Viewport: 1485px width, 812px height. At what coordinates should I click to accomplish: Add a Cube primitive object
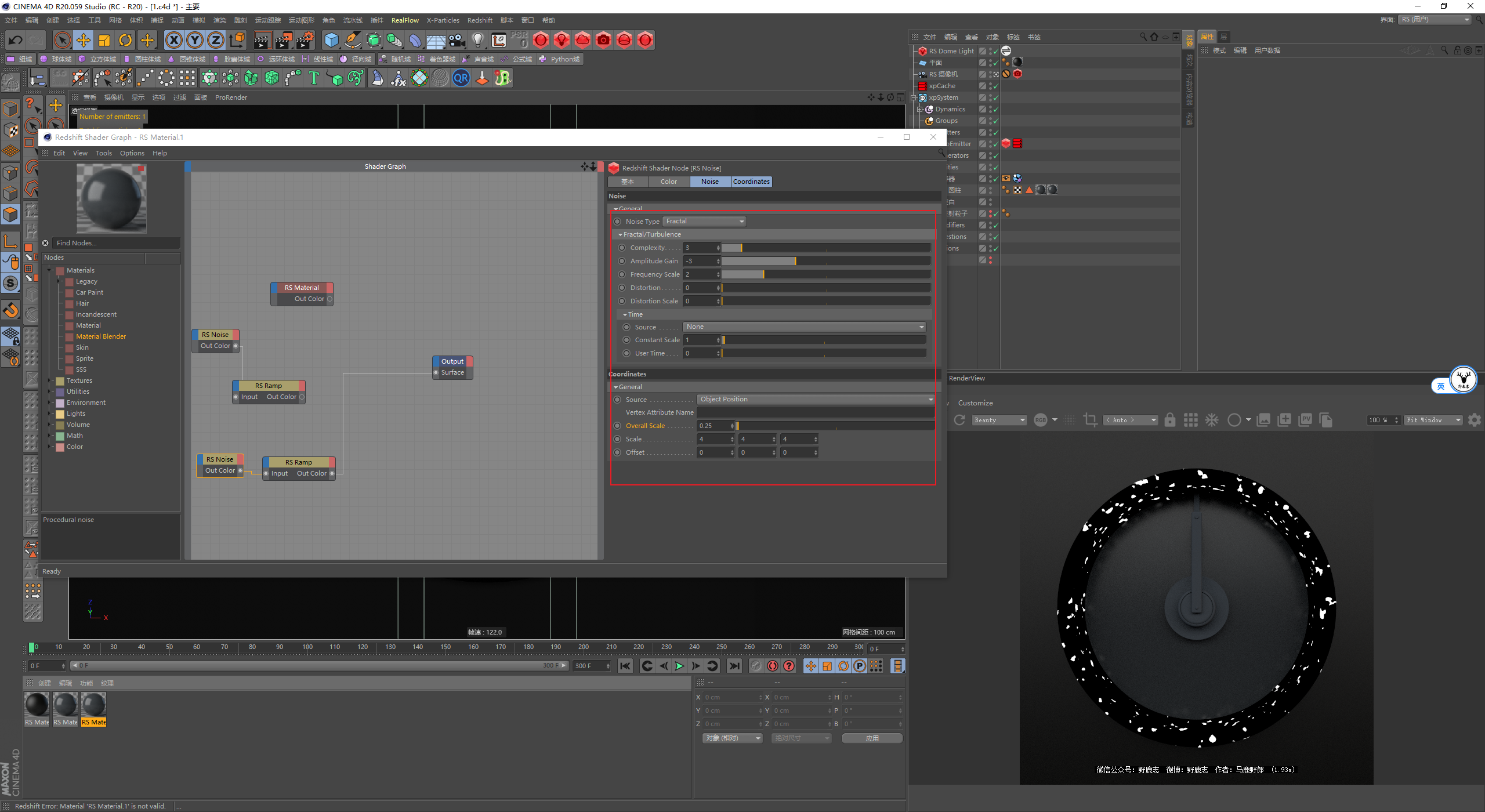(x=331, y=40)
